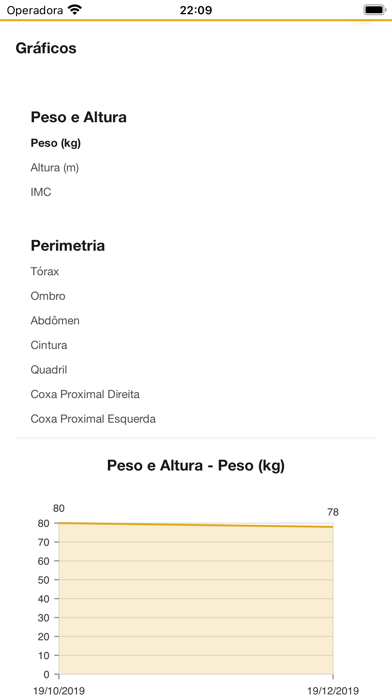Show the Ombro perimeter chart
The image size is (392, 696).
pyautogui.click(x=48, y=296)
